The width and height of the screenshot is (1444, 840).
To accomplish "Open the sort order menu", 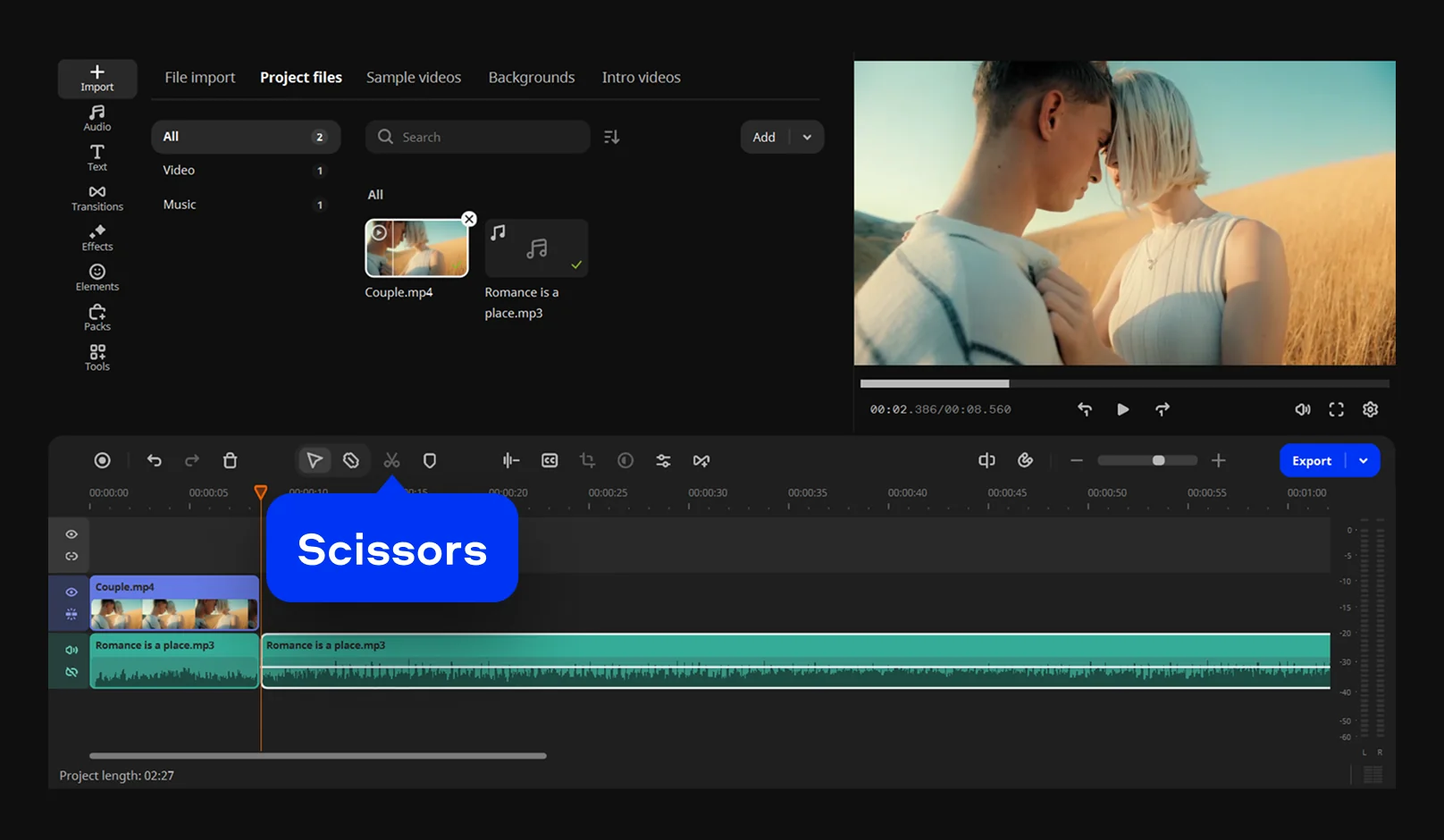I will [612, 138].
